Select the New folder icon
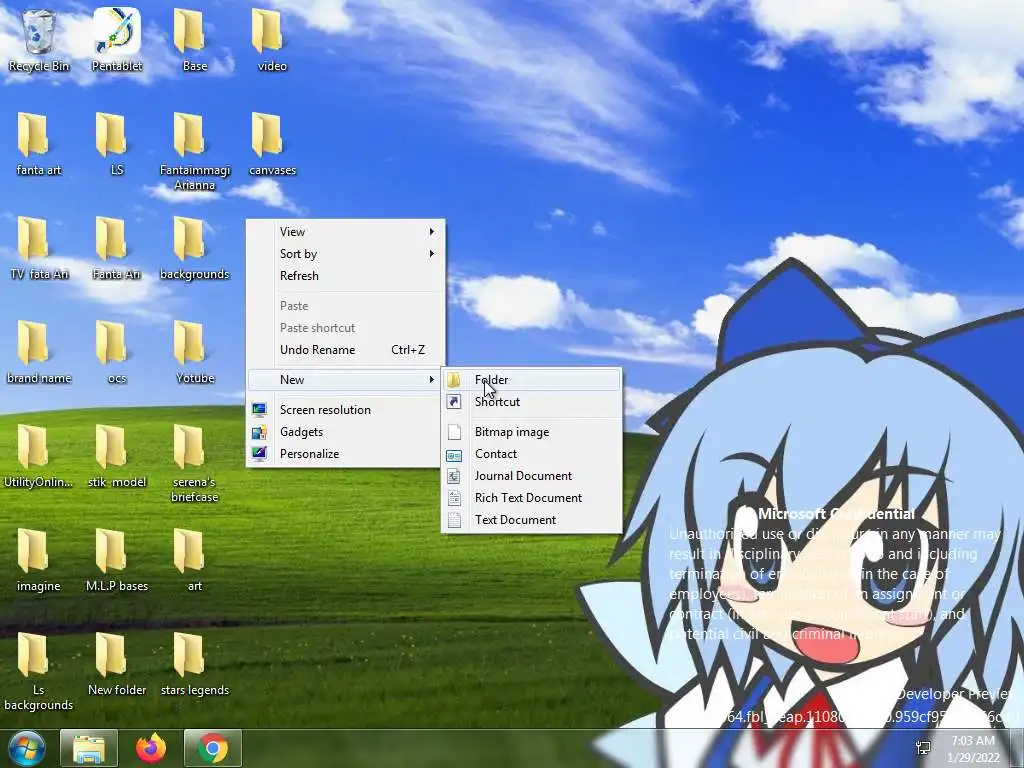The image size is (1024, 768). [117, 664]
